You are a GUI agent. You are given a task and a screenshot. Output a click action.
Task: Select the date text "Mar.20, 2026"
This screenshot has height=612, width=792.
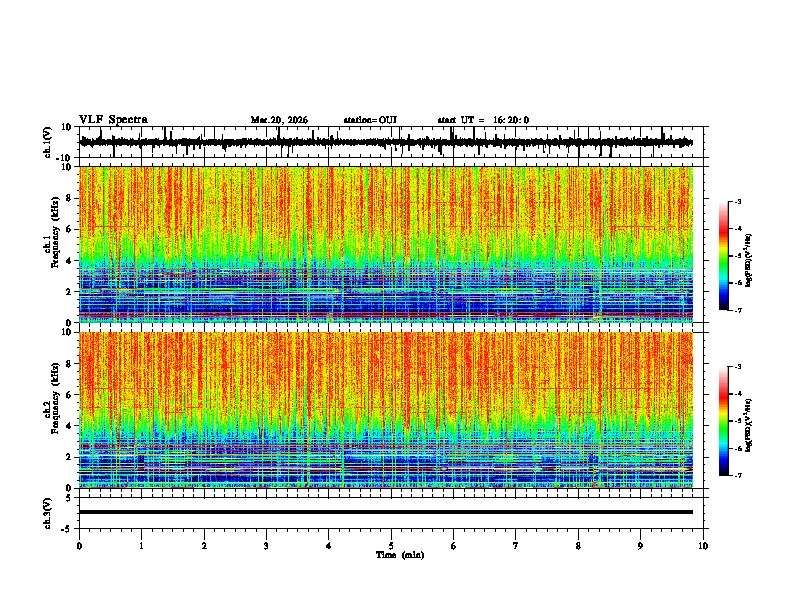279,120
